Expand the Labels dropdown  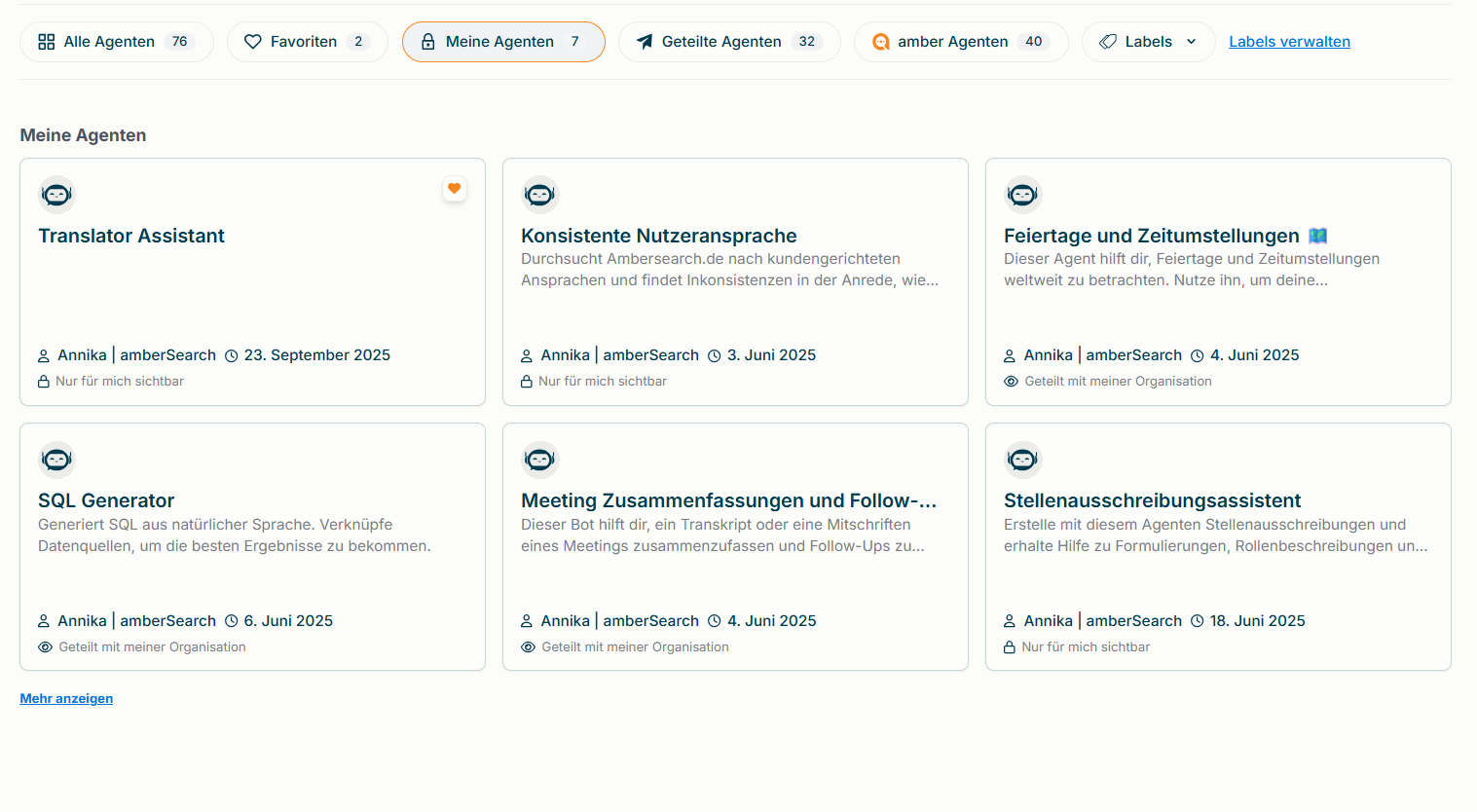(1149, 42)
